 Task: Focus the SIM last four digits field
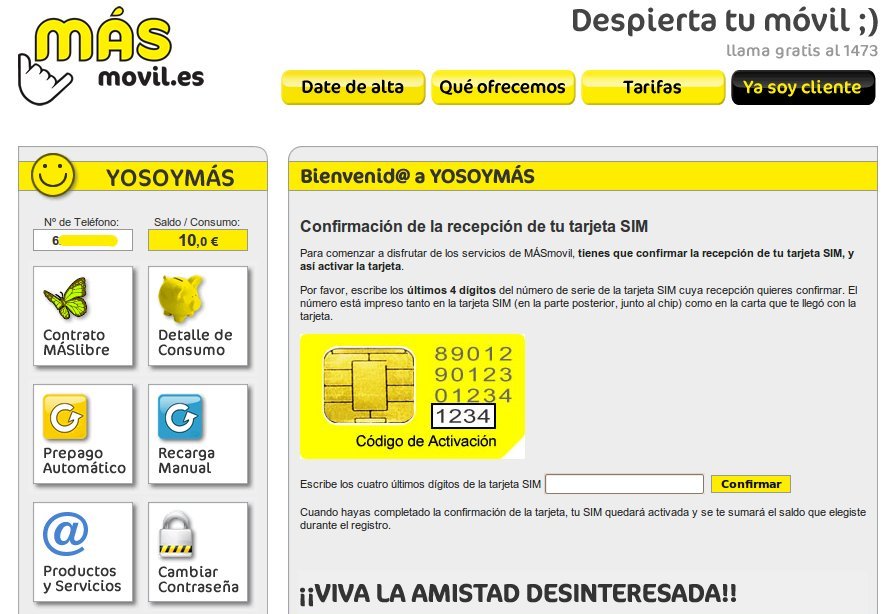(624, 484)
